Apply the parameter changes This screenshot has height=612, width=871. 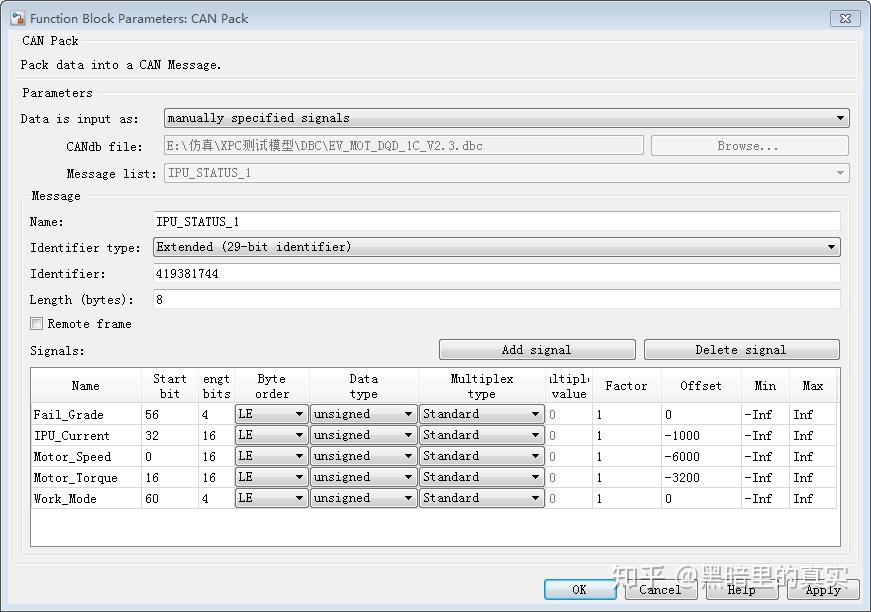coord(821,590)
